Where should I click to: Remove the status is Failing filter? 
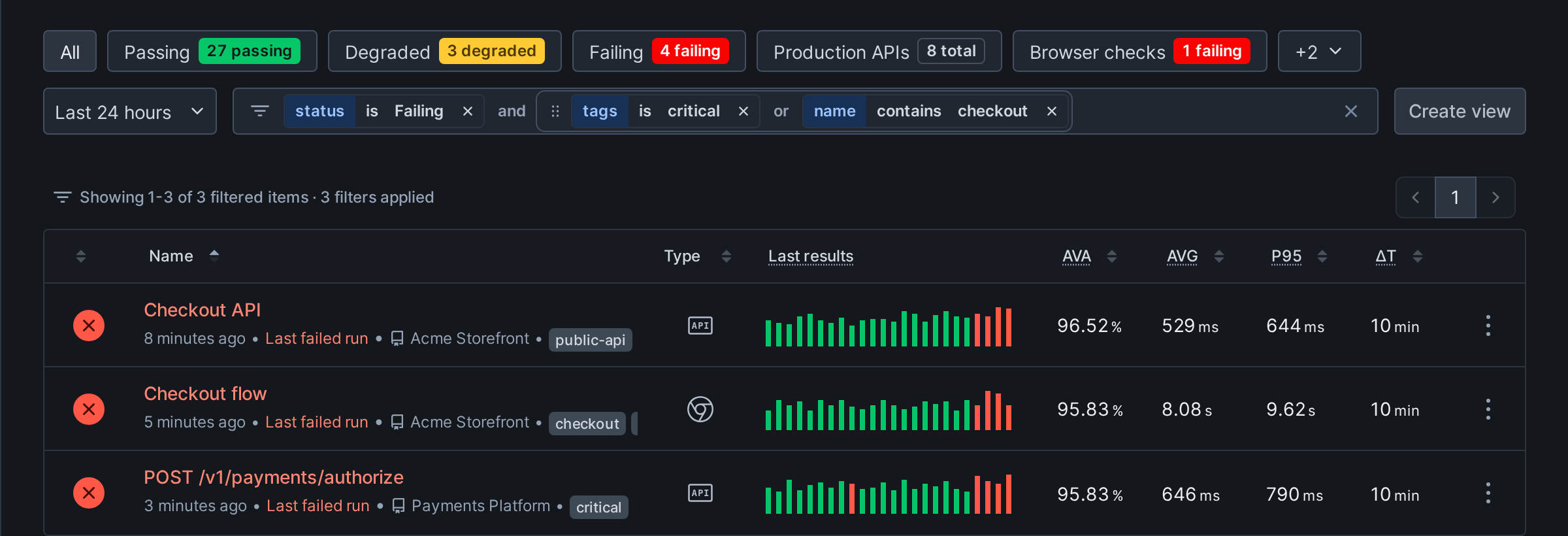468,112
